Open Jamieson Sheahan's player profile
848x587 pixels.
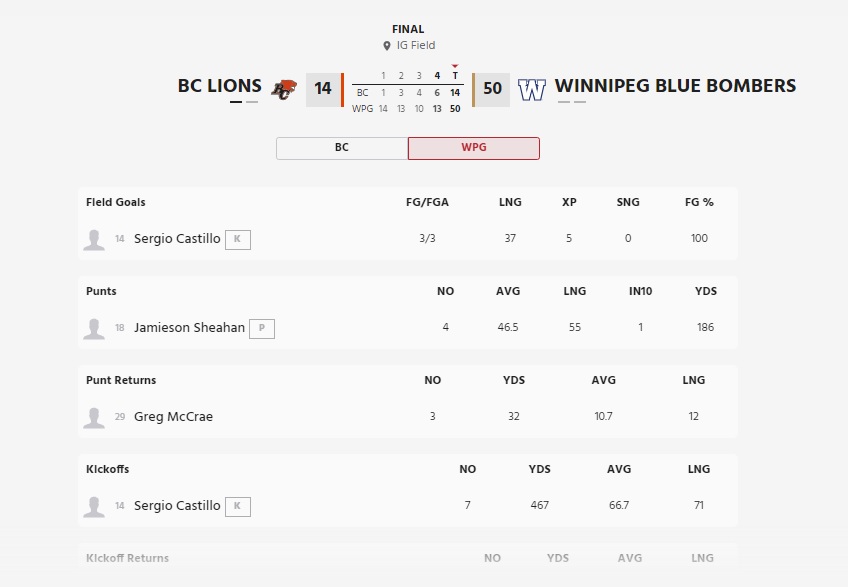click(189, 328)
